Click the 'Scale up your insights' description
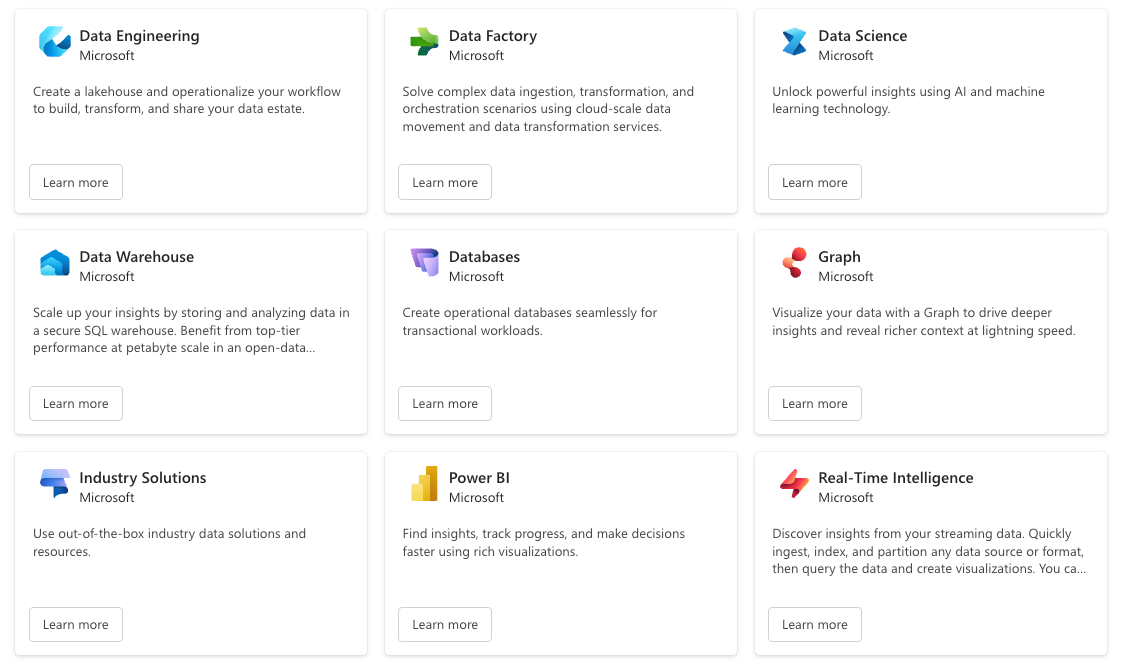Screen dimensions: 1121x669 click(x=191, y=330)
